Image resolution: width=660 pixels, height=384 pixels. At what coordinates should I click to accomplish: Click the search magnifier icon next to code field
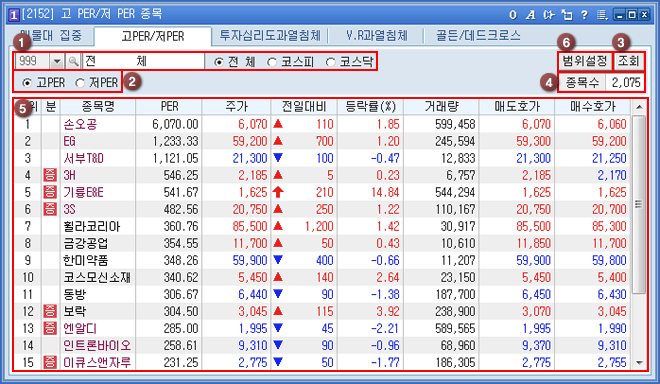(73, 61)
